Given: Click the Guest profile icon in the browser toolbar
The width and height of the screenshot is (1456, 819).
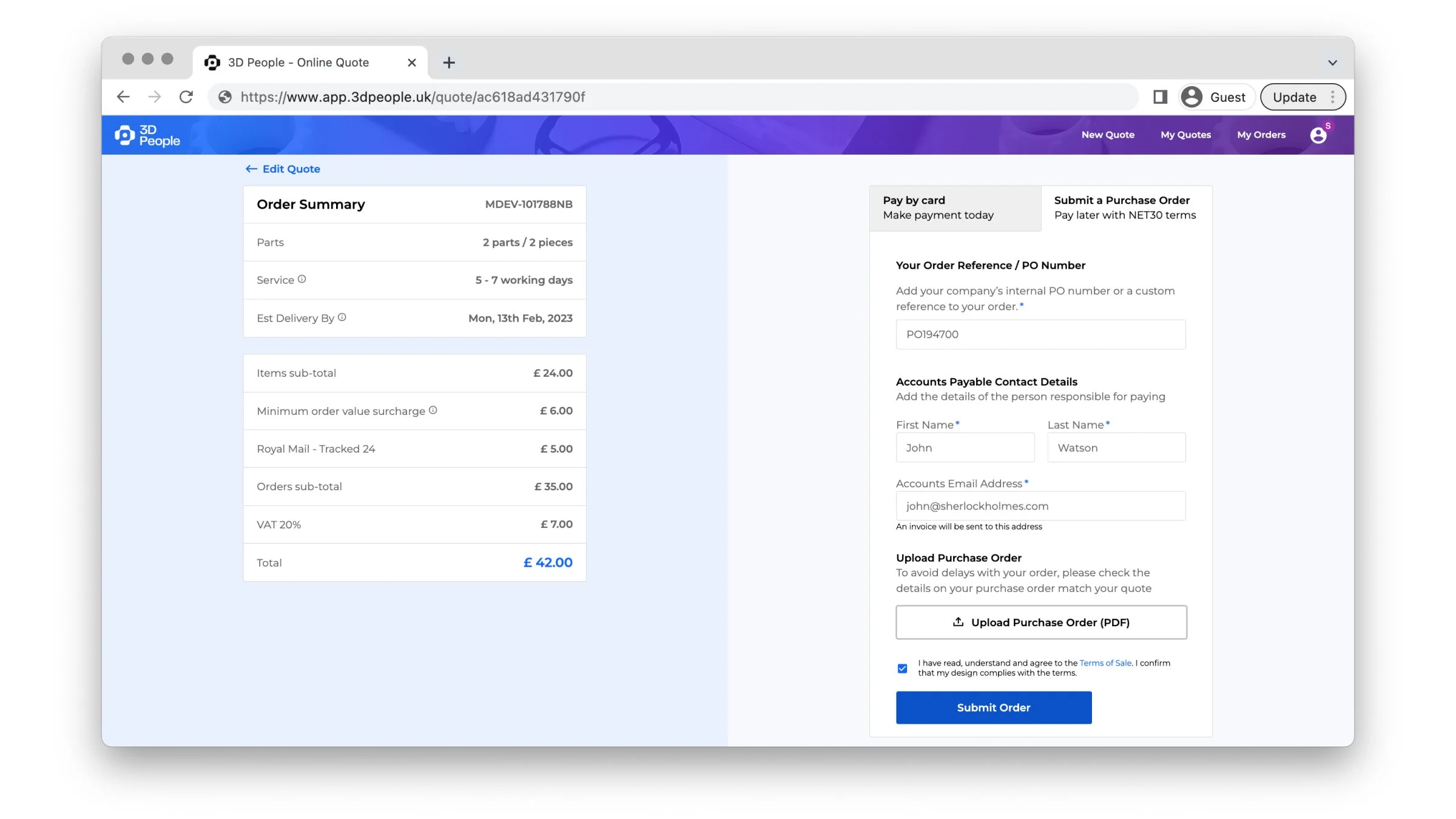Looking at the screenshot, I should point(1191,96).
